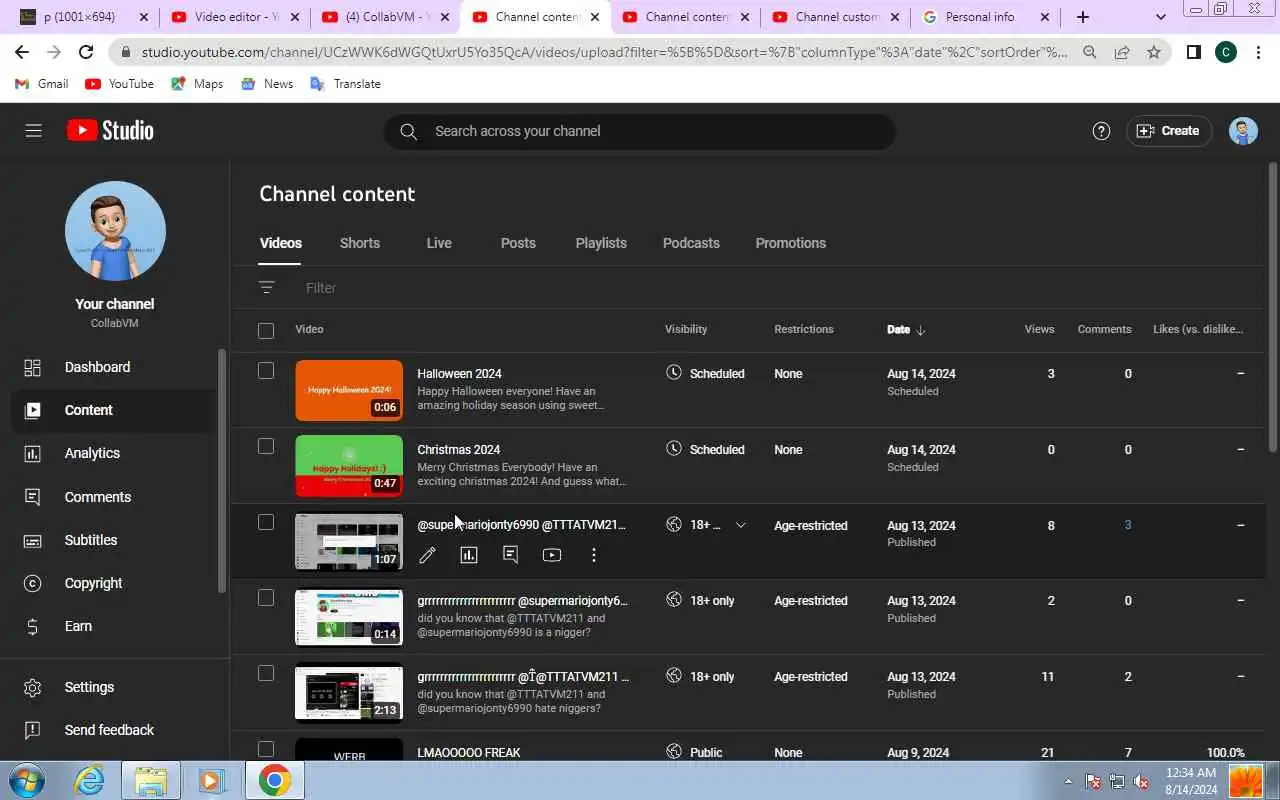Screen dimensions: 1280x800
Task: Check the 0:14 video row checkbox
Action: click(x=266, y=598)
